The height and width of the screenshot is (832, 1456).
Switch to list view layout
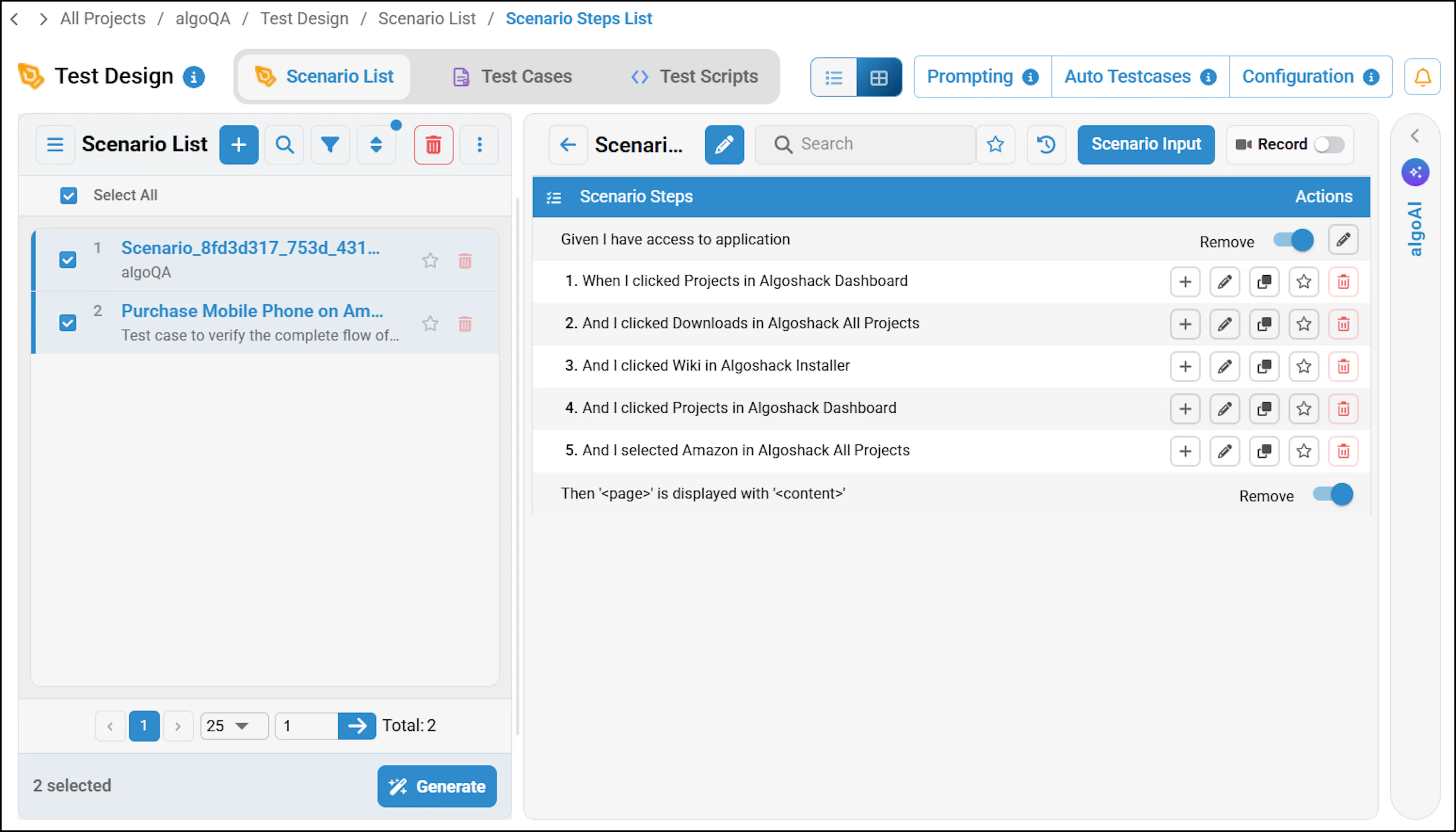pyautogui.click(x=833, y=77)
